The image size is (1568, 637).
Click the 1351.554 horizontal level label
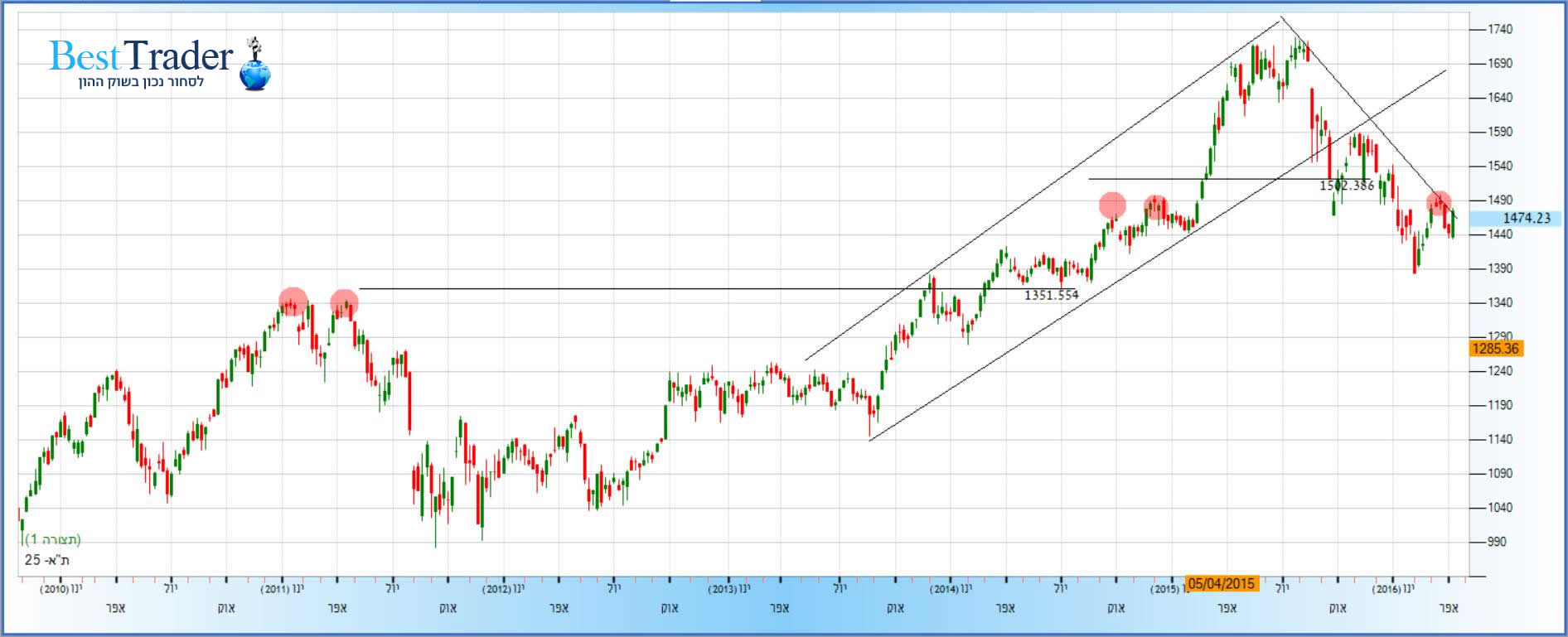point(1051,295)
